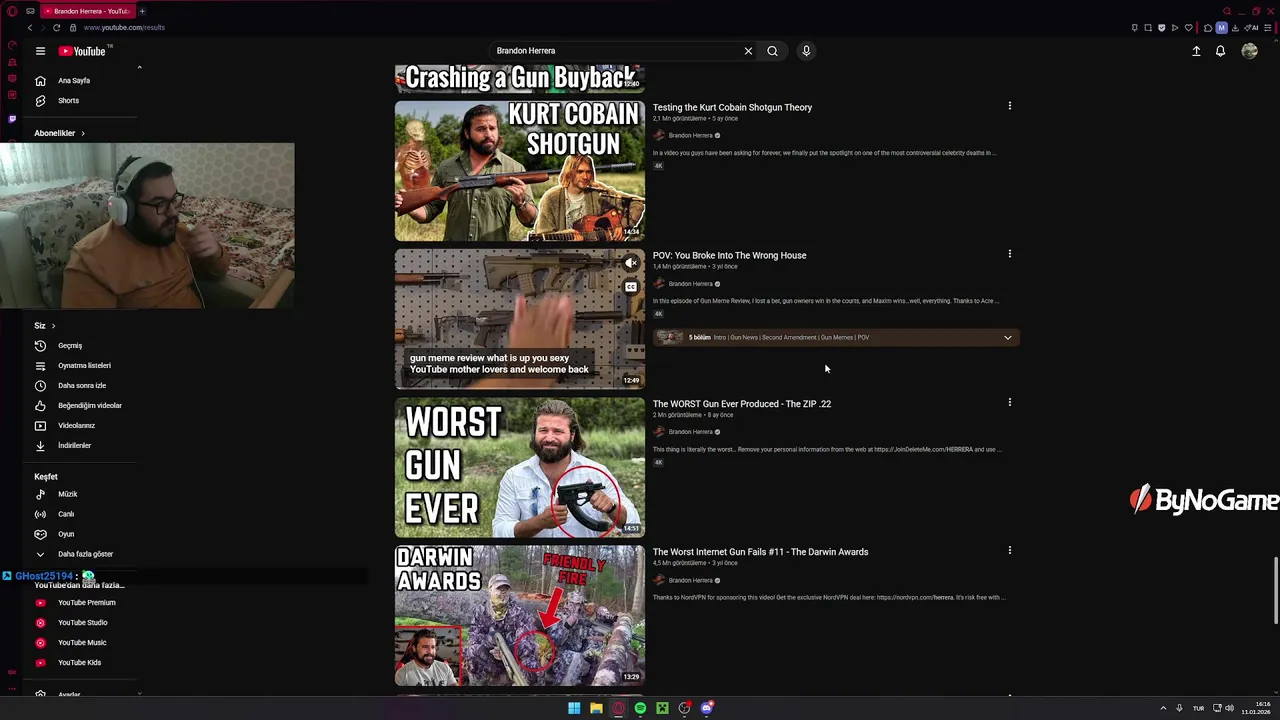Open Brandon Herrera channel under Kurt Cobain video
Image resolution: width=1280 pixels, height=720 pixels.
pos(690,136)
